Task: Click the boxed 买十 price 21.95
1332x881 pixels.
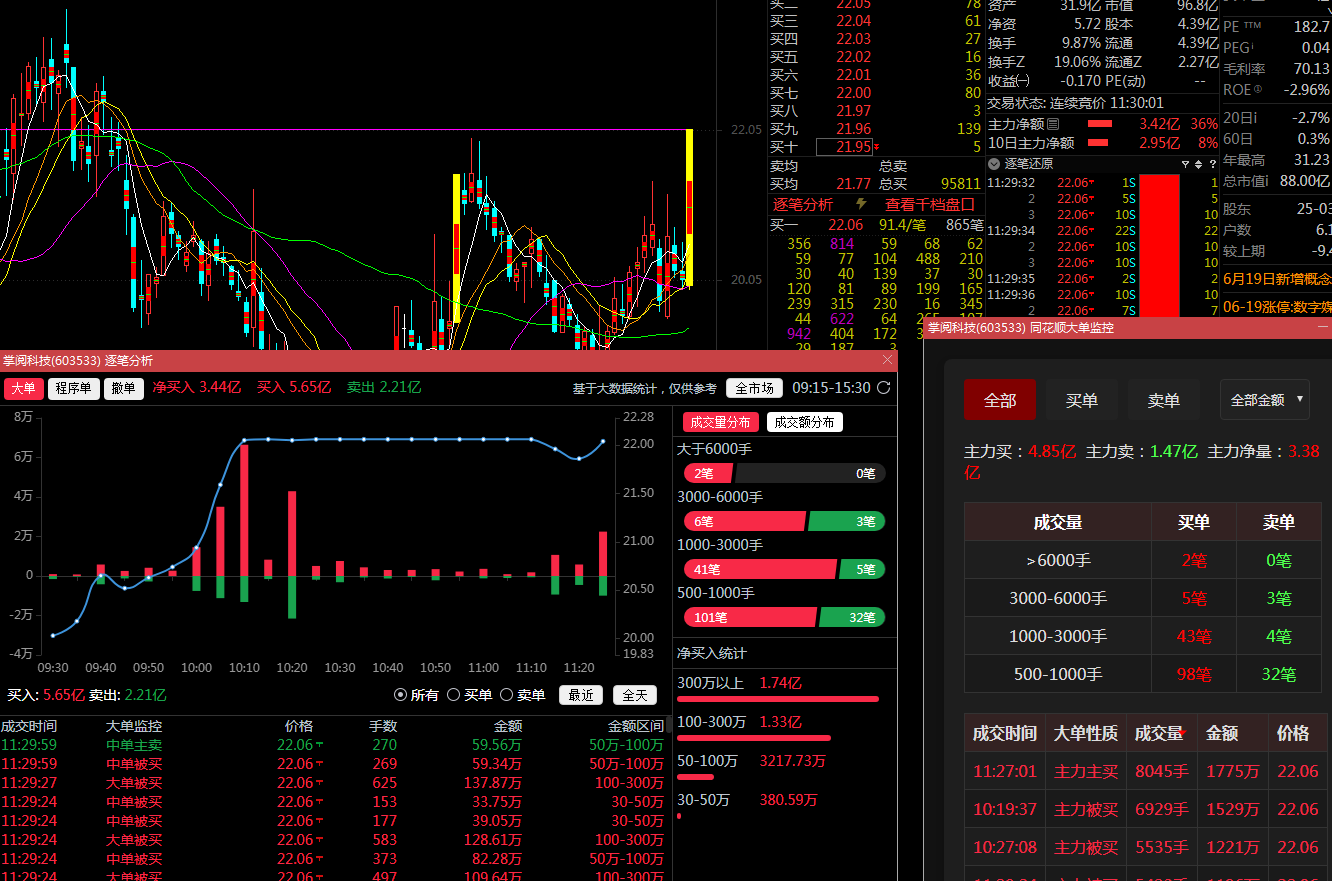Action: coord(845,147)
